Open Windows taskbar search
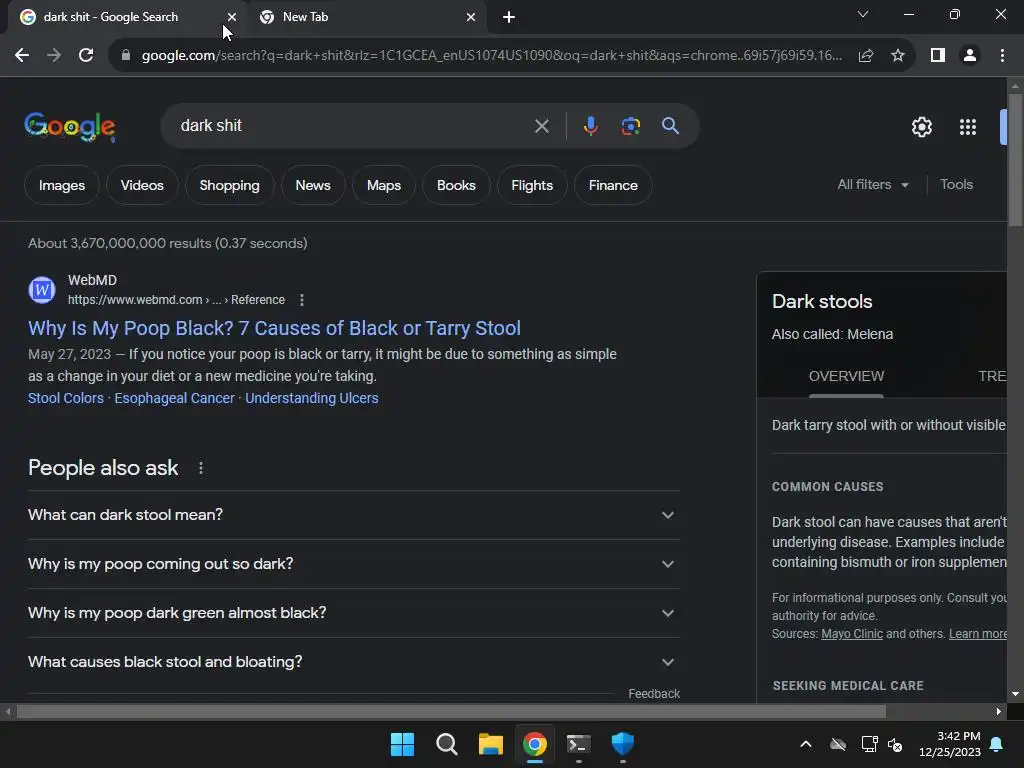Screen dimensions: 1024x768 click(447, 744)
